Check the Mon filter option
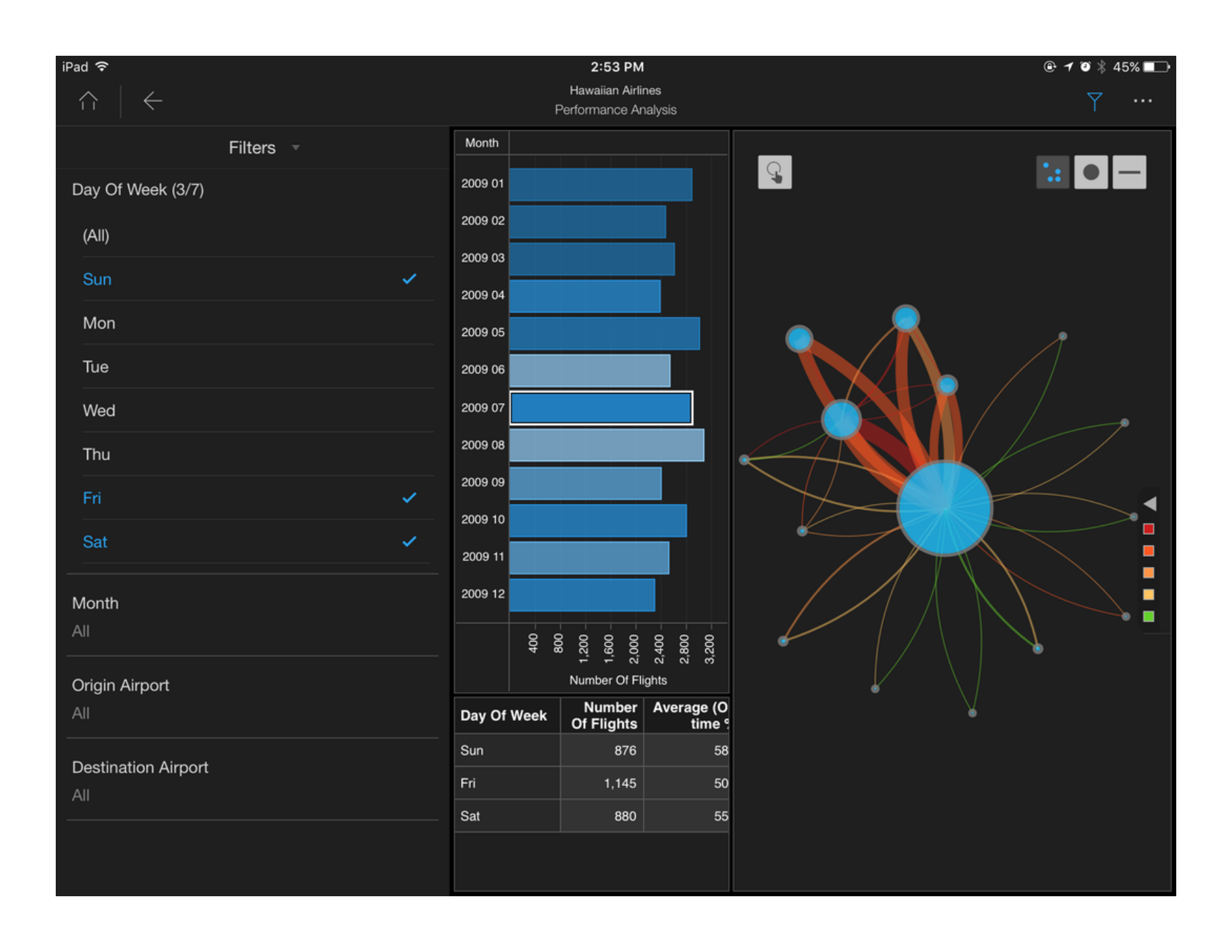 coord(258,323)
